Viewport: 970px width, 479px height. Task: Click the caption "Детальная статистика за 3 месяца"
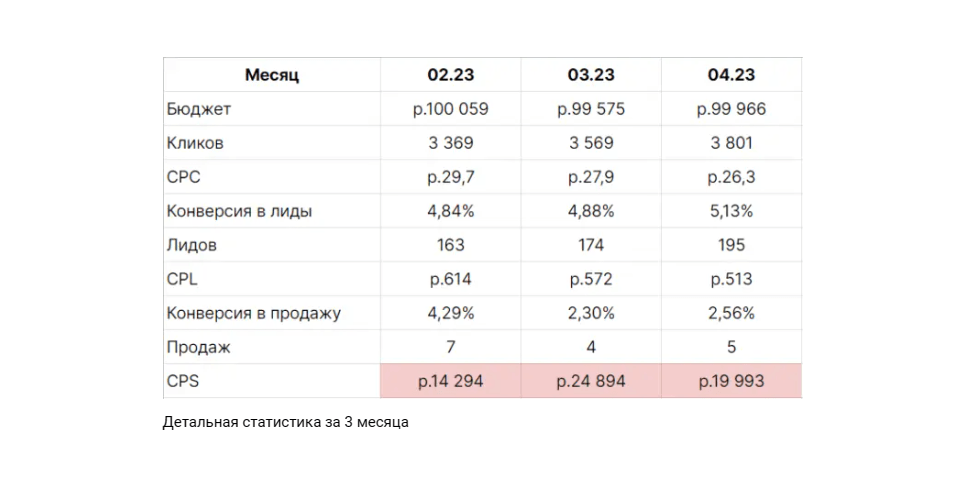286,422
